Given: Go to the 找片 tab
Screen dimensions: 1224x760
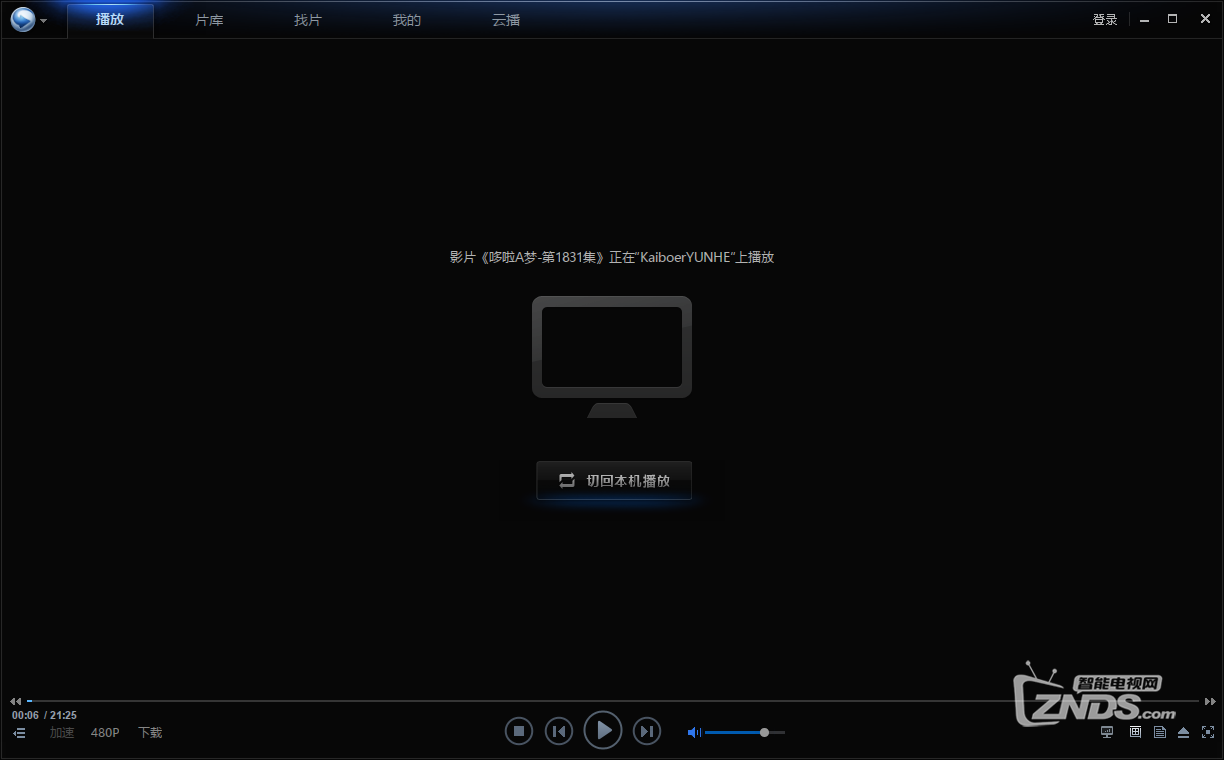Looking at the screenshot, I should pos(308,20).
